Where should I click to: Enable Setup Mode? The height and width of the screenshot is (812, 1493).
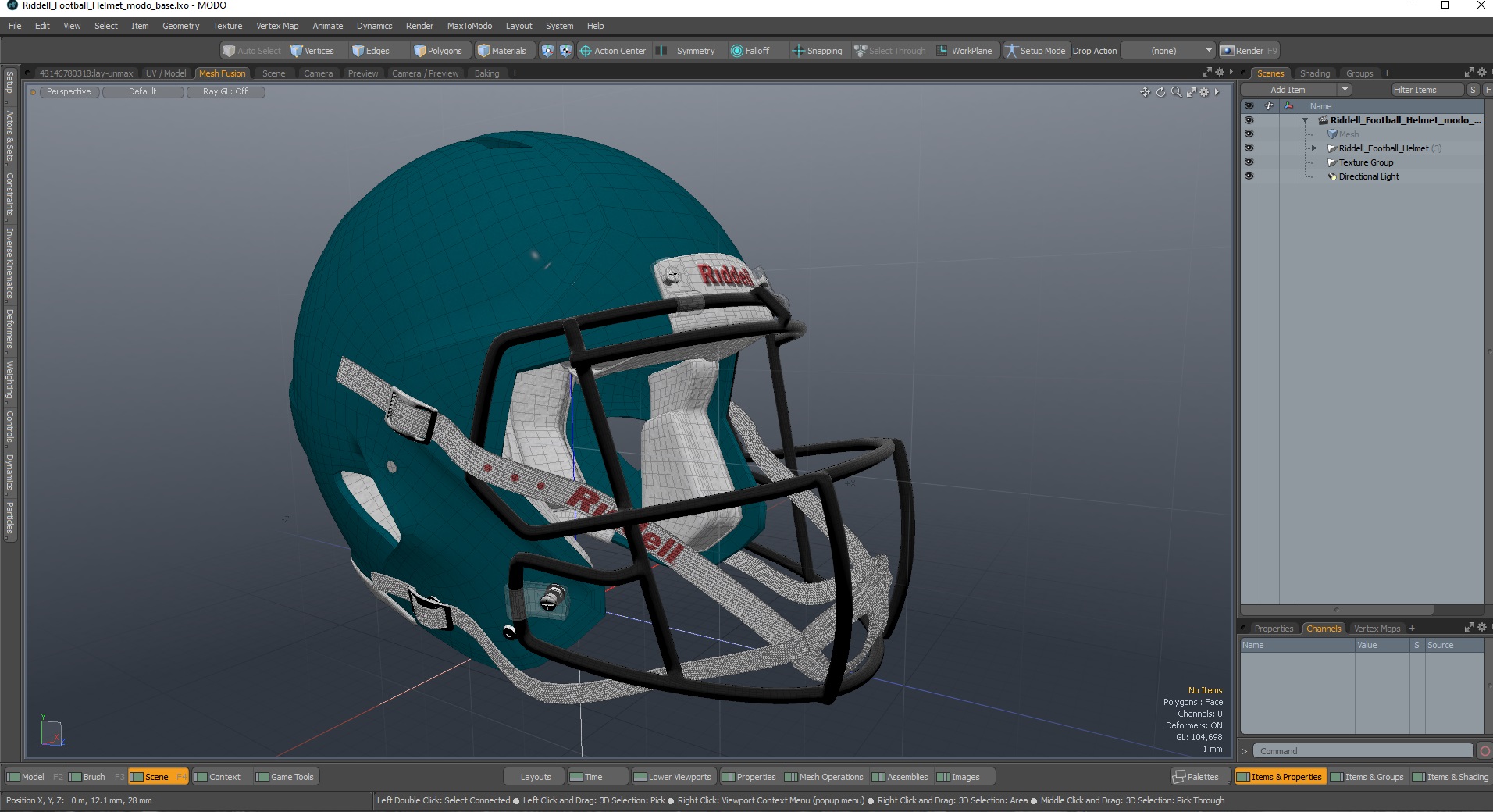tap(1035, 51)
